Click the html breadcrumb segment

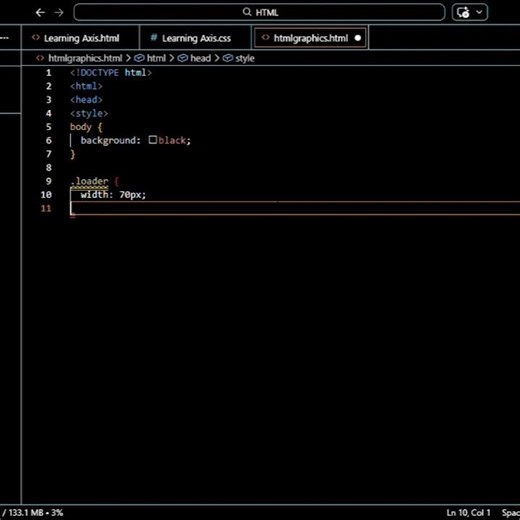pos(156,58)
